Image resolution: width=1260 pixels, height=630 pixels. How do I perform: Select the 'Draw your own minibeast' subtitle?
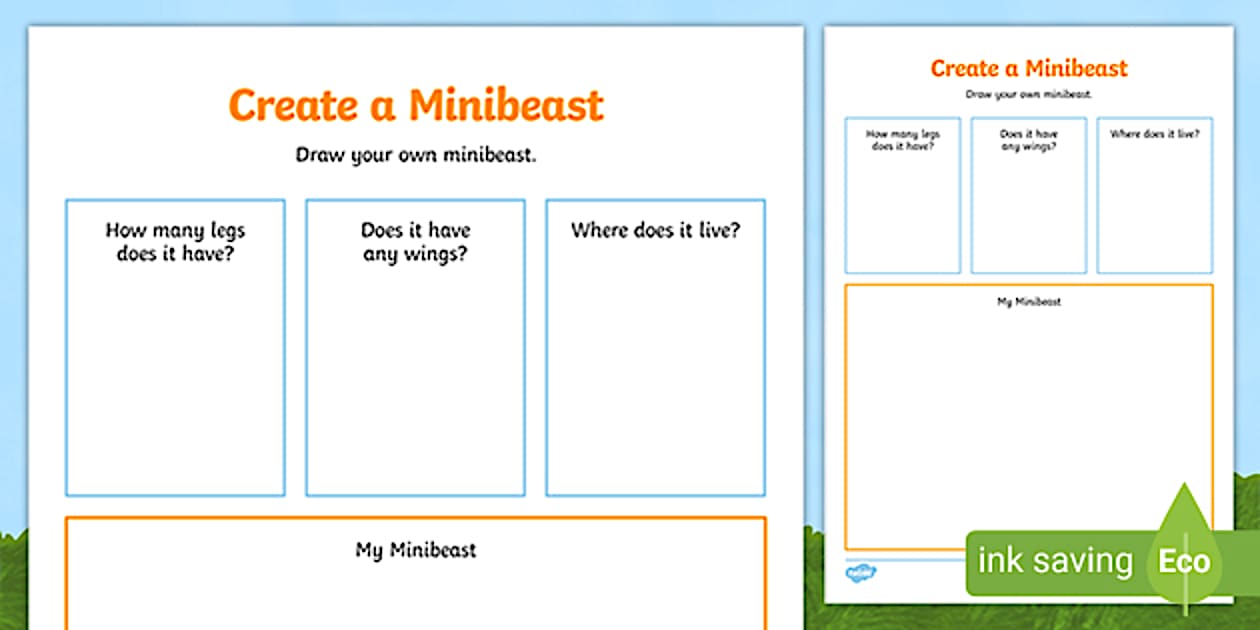(416, 156)
